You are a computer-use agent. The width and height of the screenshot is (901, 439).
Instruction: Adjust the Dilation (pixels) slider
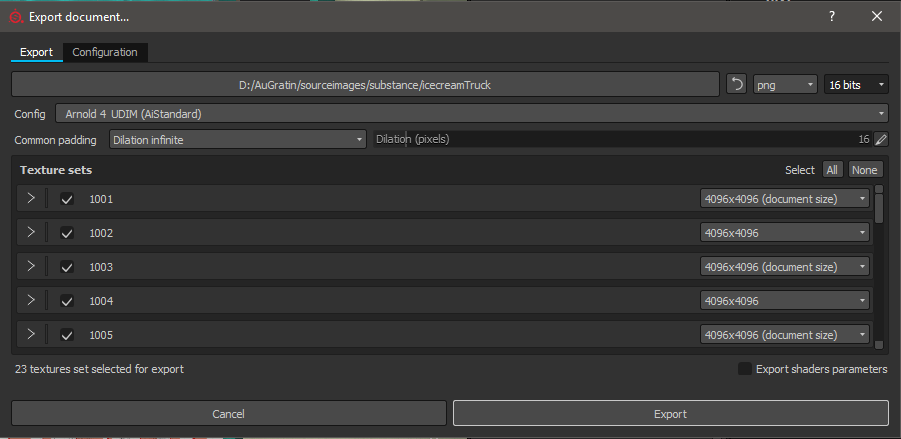click(622, 139)
